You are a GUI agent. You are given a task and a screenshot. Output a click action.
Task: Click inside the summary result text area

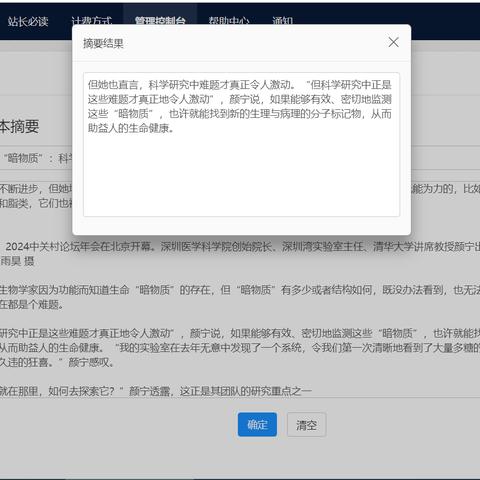tap(241, 144)
